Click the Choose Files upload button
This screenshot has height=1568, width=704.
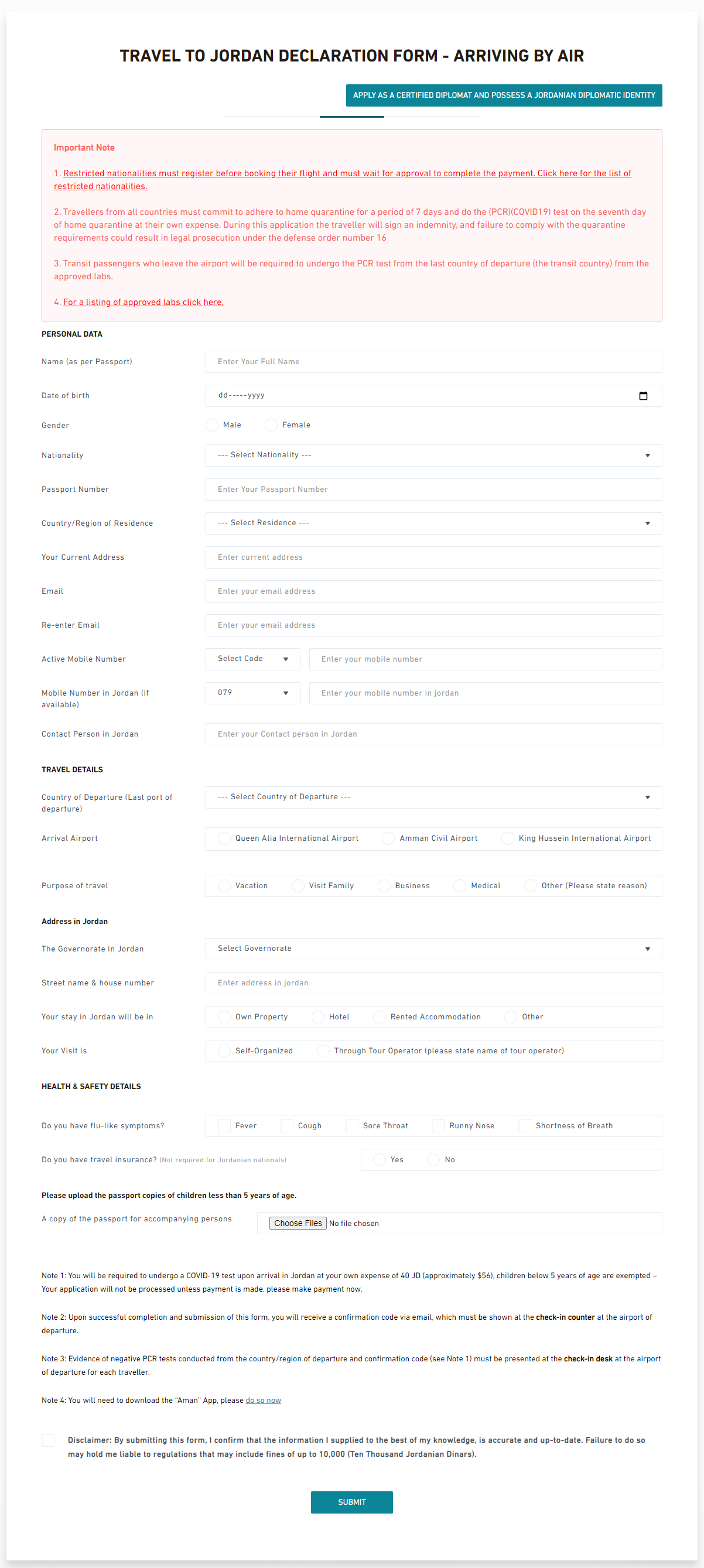point(298,1224)
